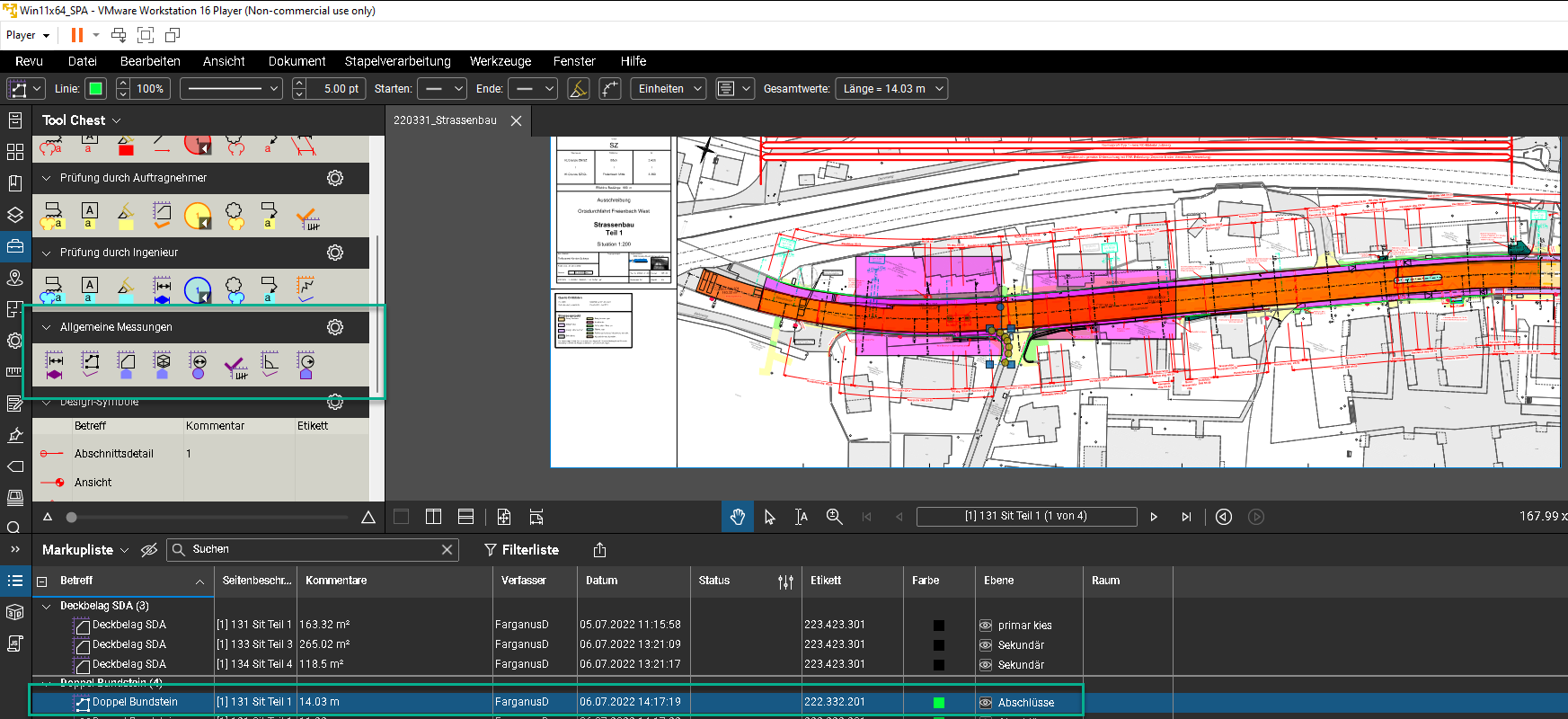Open the Tool Chest dropdown menu
Screen dimensions: 1568x719
117,120
